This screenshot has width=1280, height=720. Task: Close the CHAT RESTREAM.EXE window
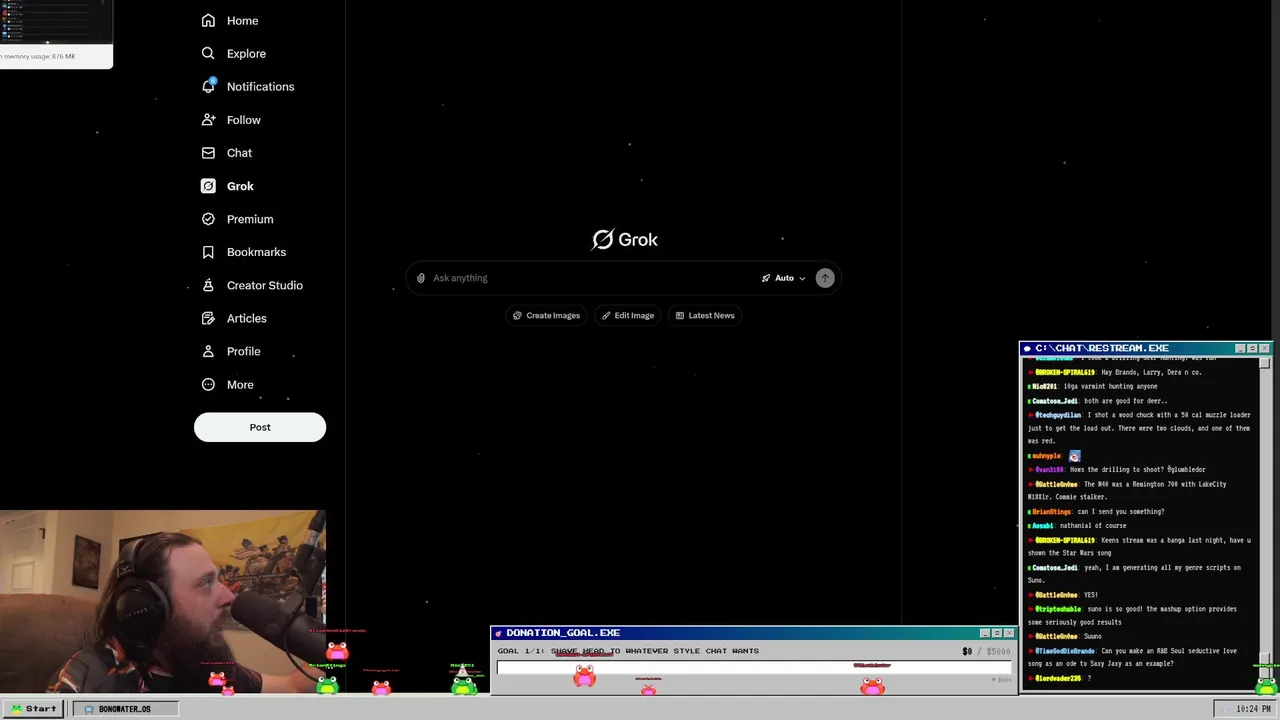(1264, 348)
